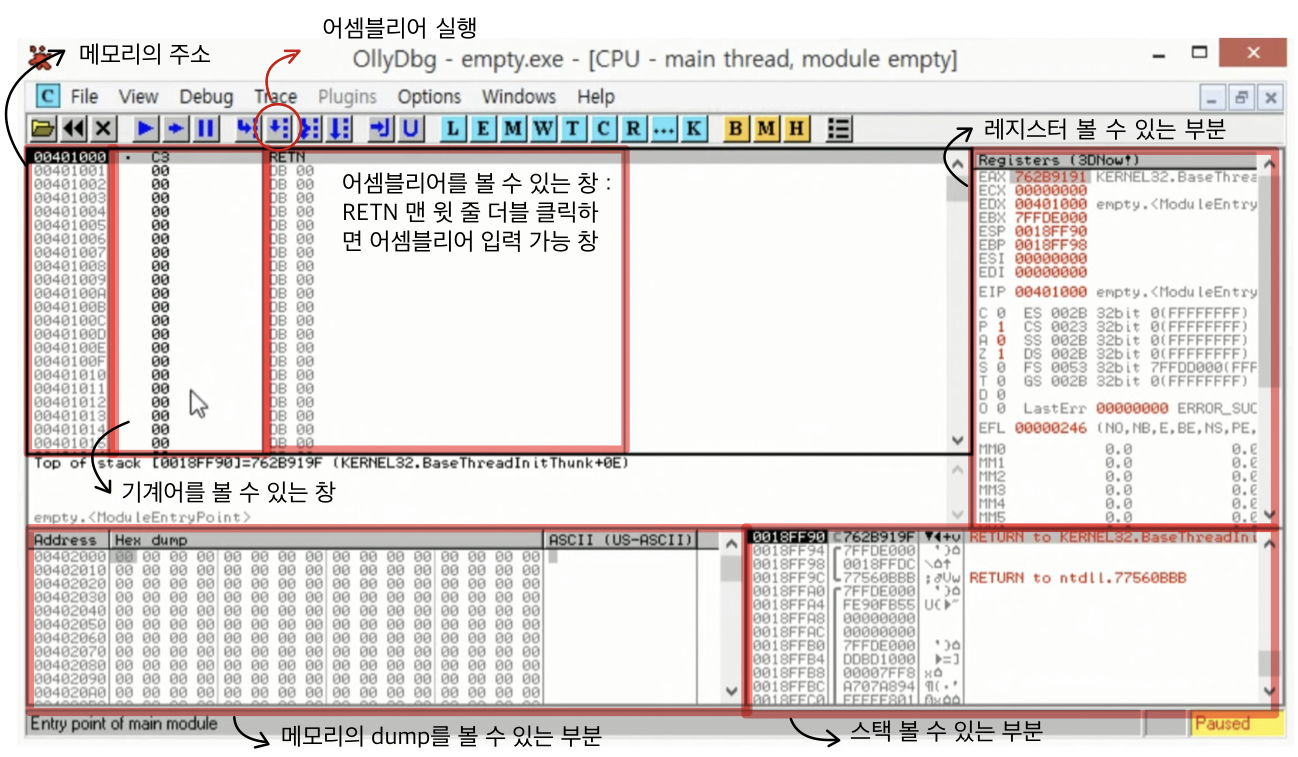Open Hardware breakpoints with yellow H icon
Image resolution: width=1298 pixels, height=757 pixels.
796,128
